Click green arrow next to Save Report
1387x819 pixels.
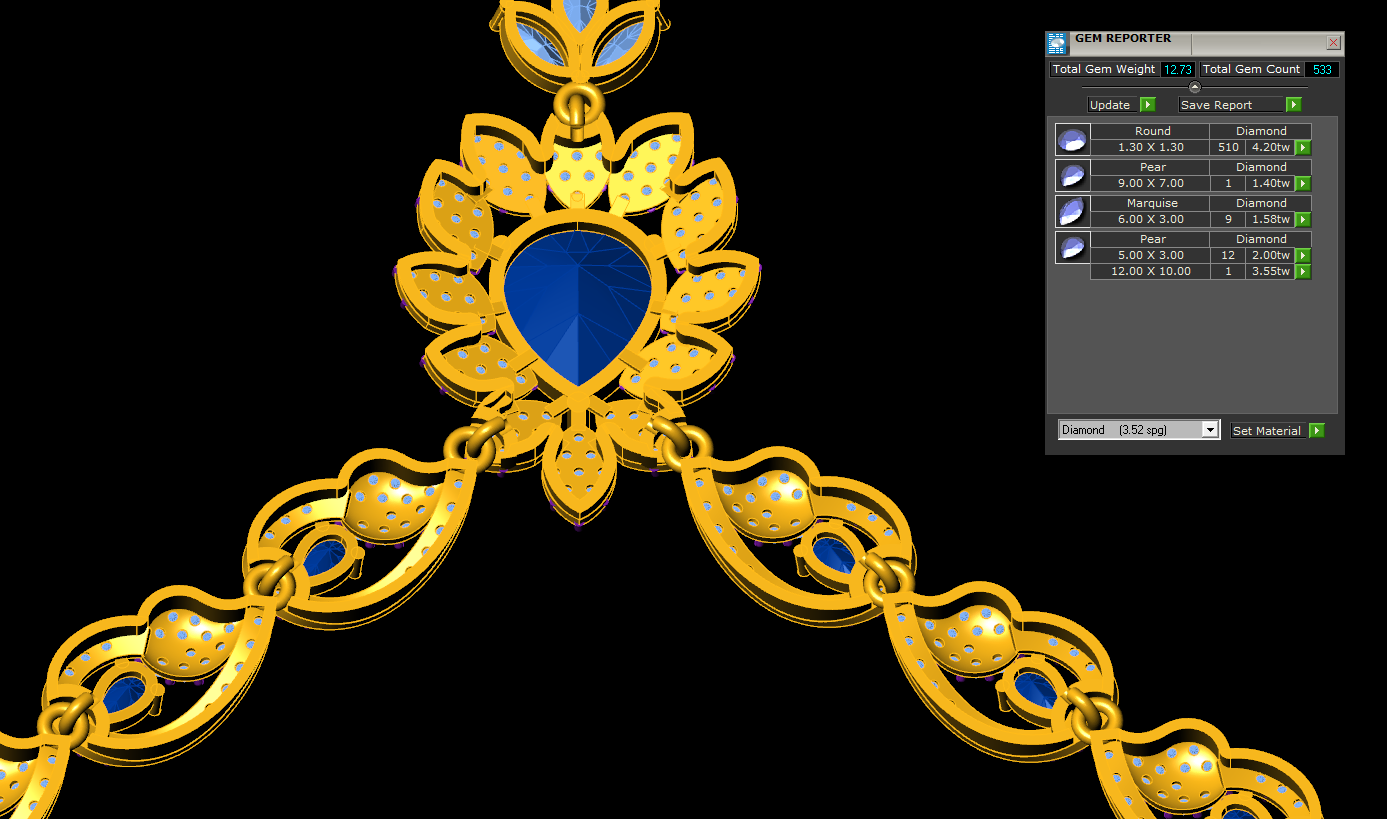[x=1294, y=105]
